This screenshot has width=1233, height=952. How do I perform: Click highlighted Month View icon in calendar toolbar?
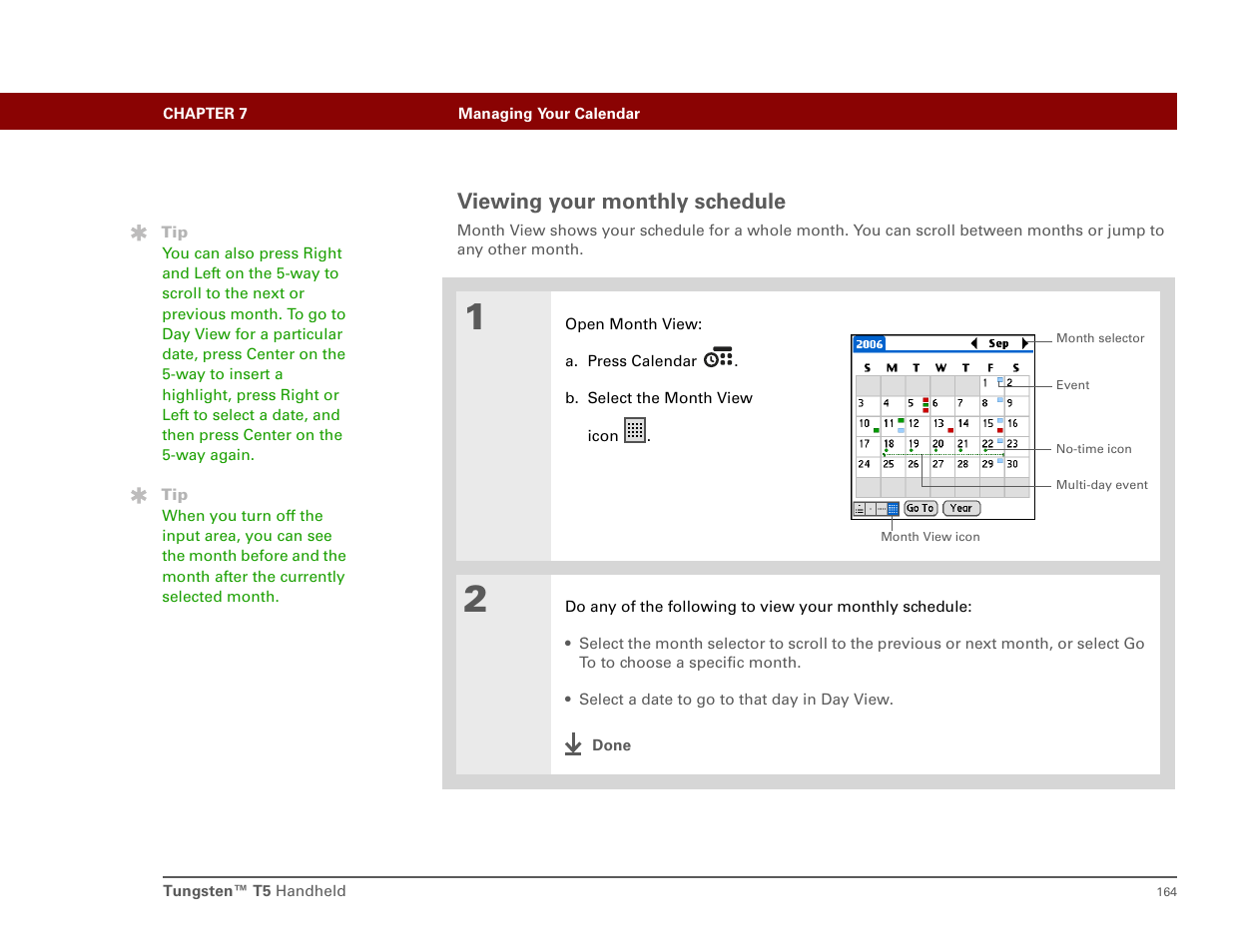(x=894, y=509)
